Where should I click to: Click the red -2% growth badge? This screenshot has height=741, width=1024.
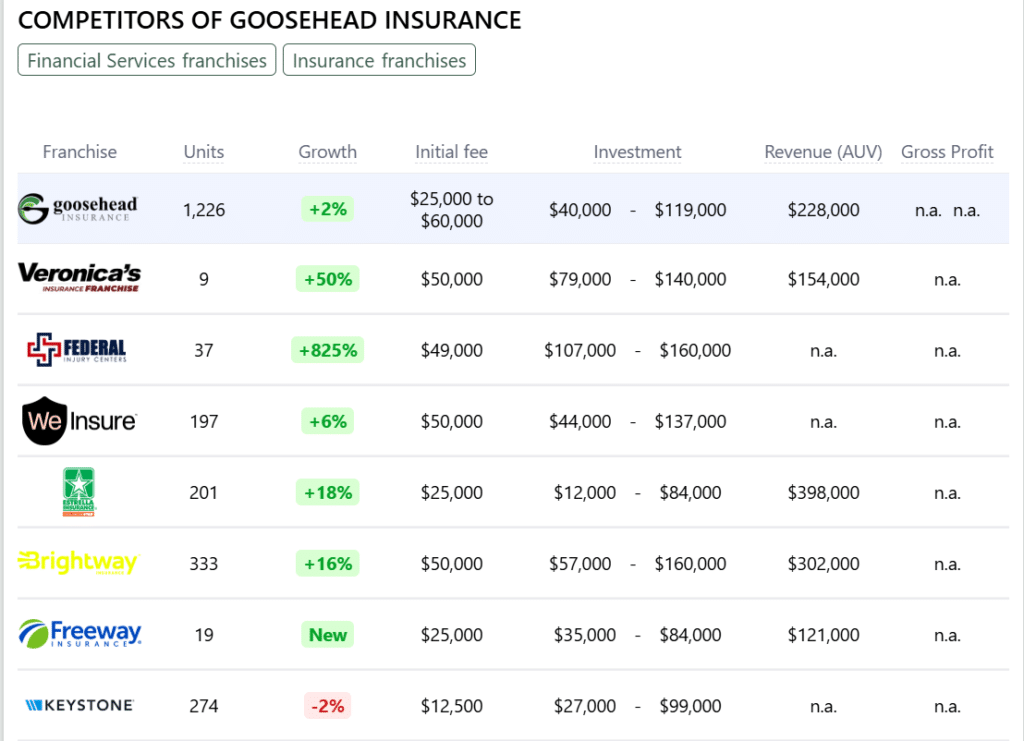pos(327,706)
